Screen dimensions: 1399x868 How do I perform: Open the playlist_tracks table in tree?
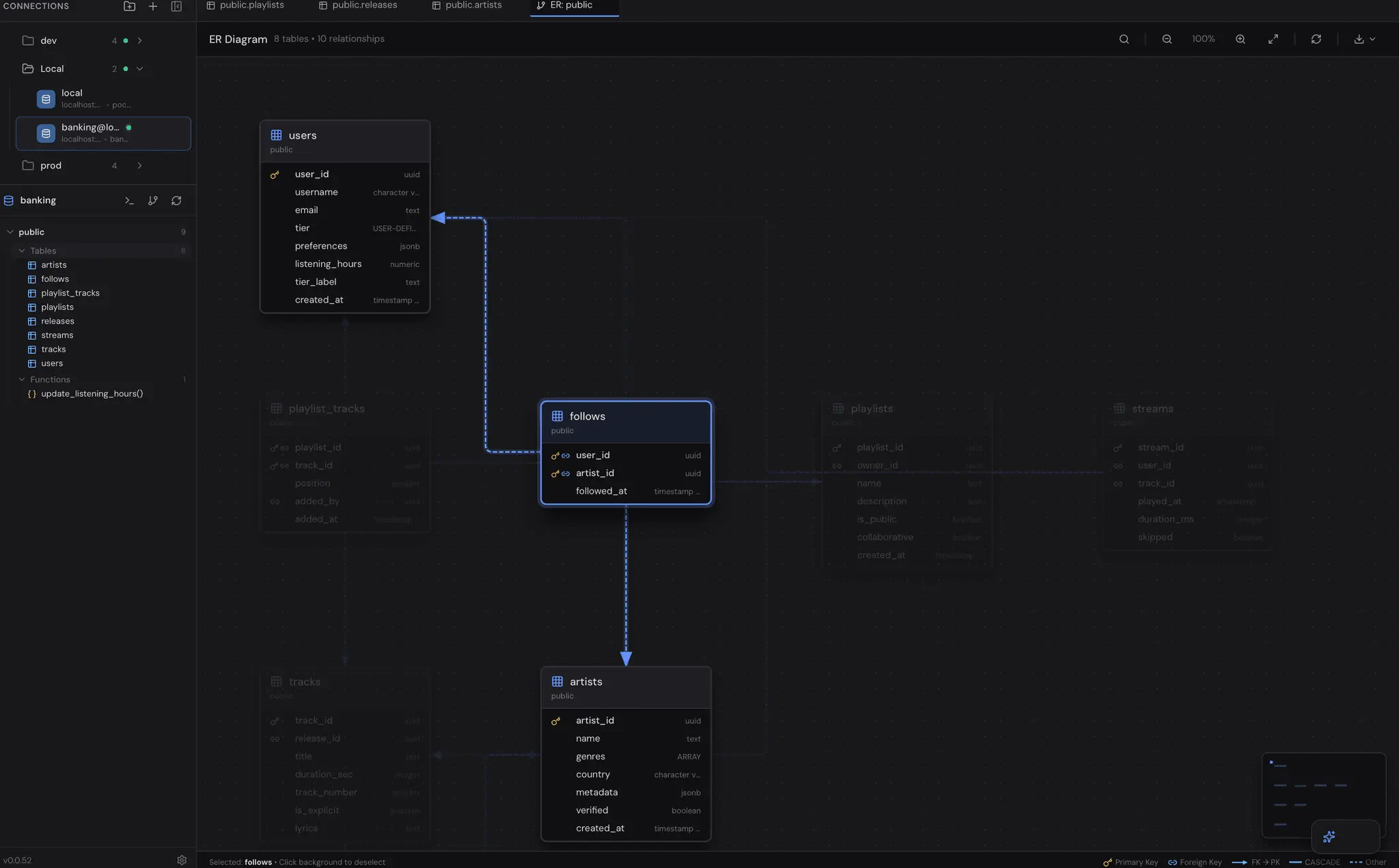click(x=70, y=293)
